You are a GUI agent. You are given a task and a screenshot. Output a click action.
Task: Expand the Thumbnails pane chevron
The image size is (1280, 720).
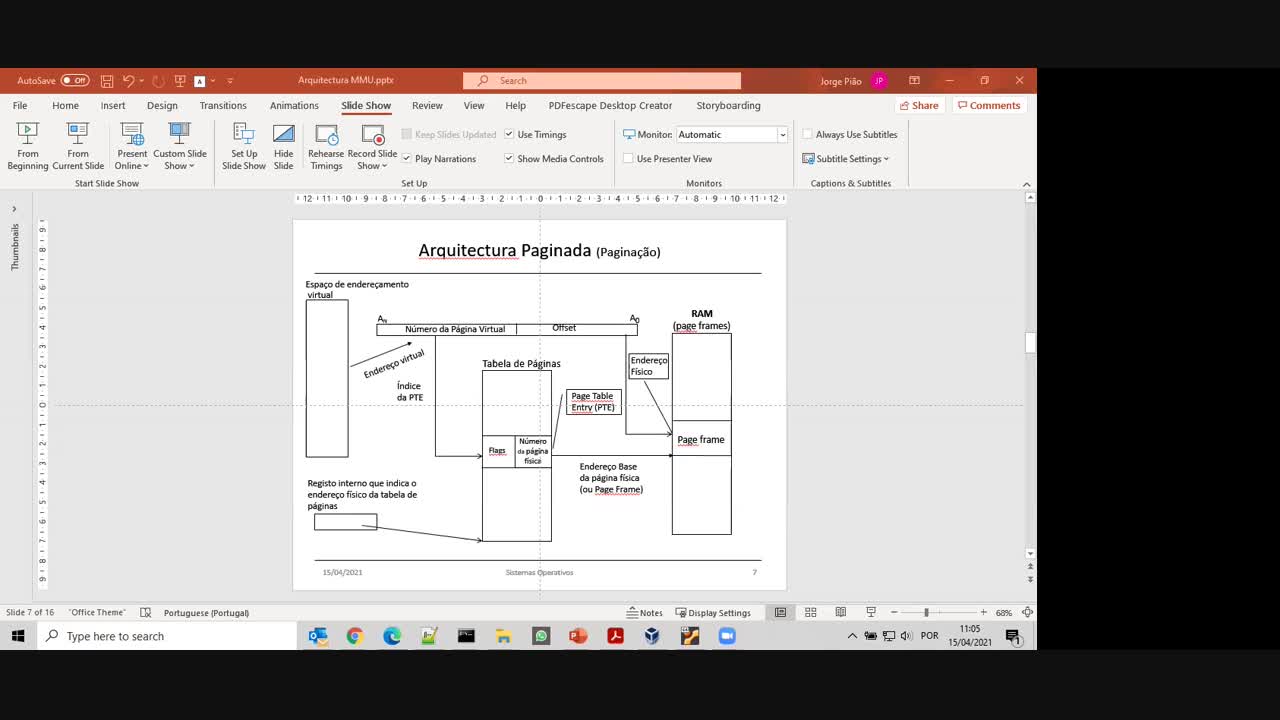coord(14,209)
